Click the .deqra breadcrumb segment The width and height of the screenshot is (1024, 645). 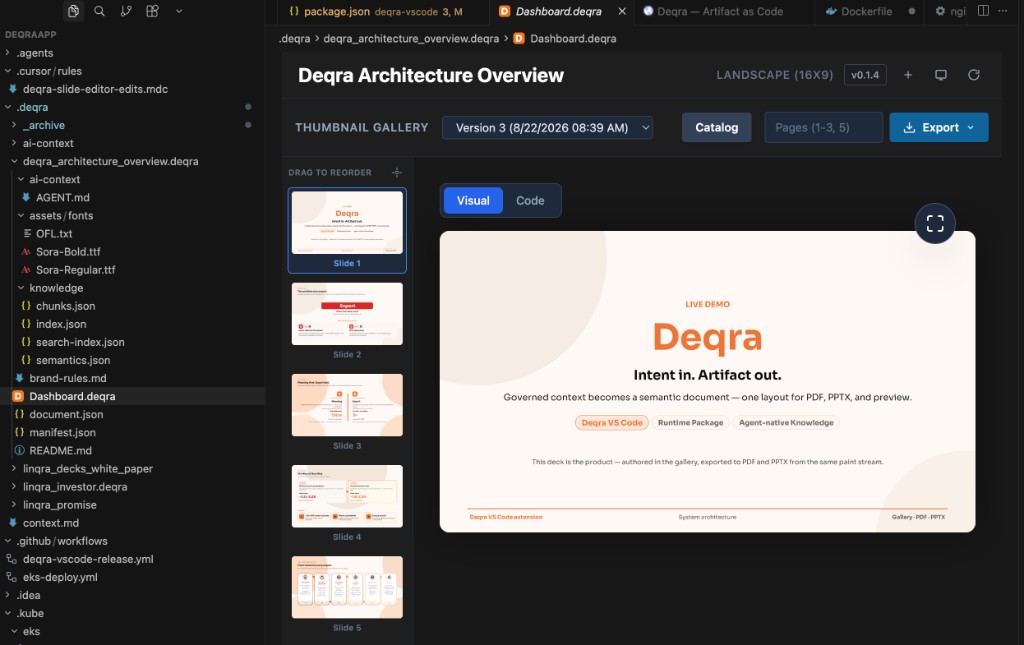click(x=295, y=39)
